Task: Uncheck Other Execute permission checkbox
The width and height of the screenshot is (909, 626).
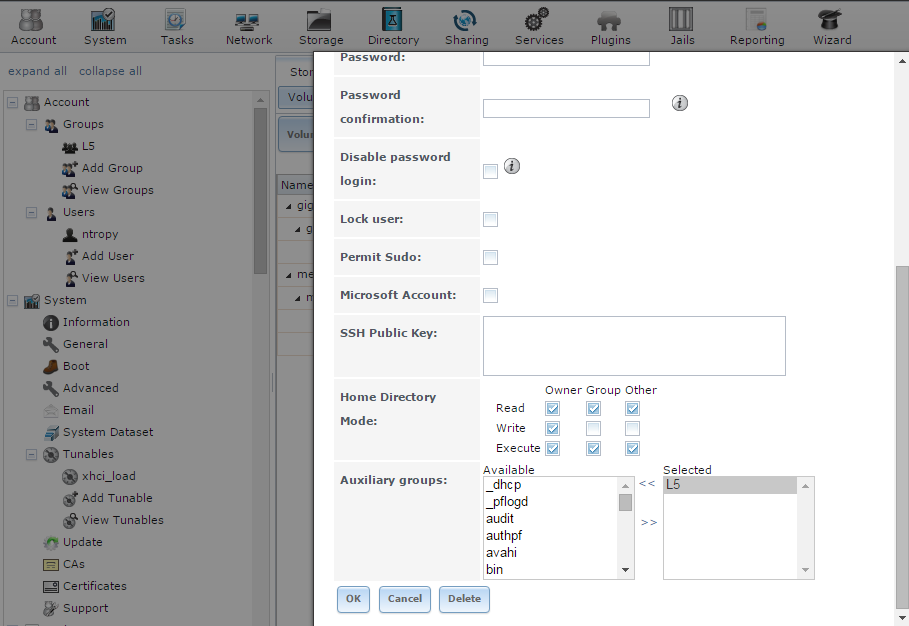Action: coord(632,449)
